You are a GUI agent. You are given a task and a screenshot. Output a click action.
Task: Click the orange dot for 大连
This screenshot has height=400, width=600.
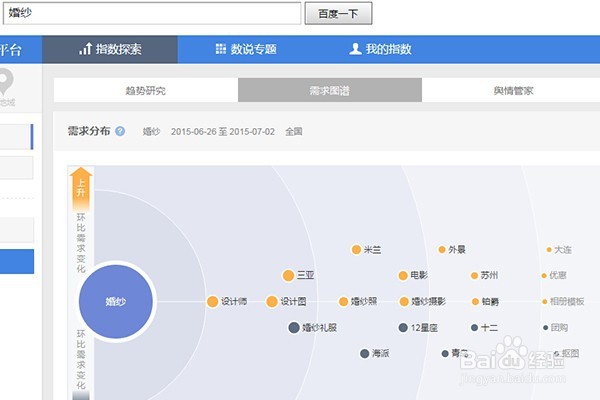(x=549, y=250)
